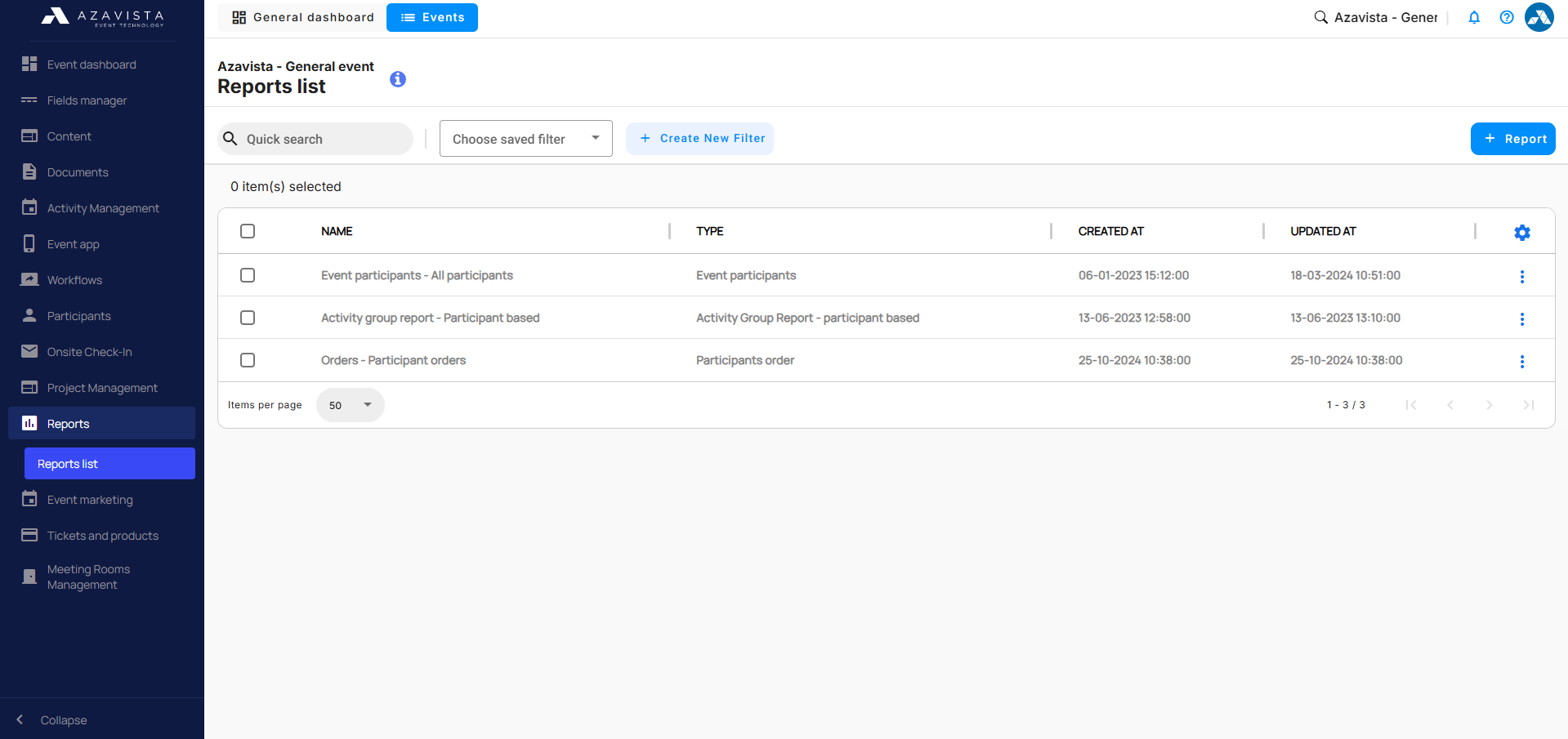The image size is (1568, 739).
Task: Jump to the last page arrow
Action: [1529, 405]
